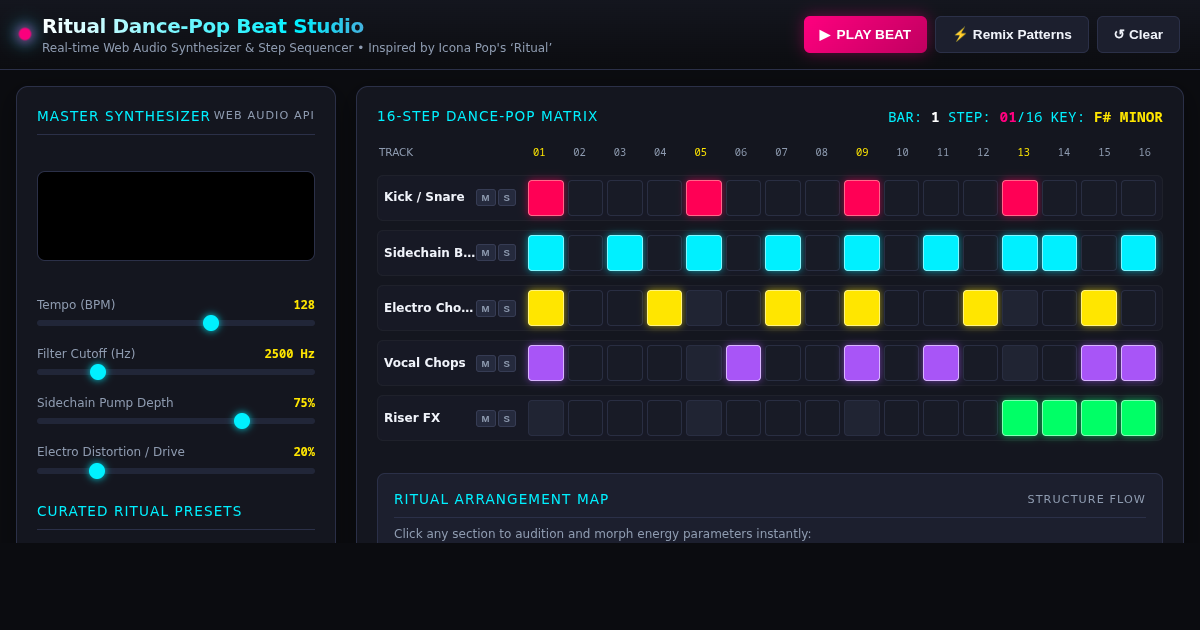Enable Riser FX step 08
This screenshot has height=630, width=1200.
tap(822, 418)
